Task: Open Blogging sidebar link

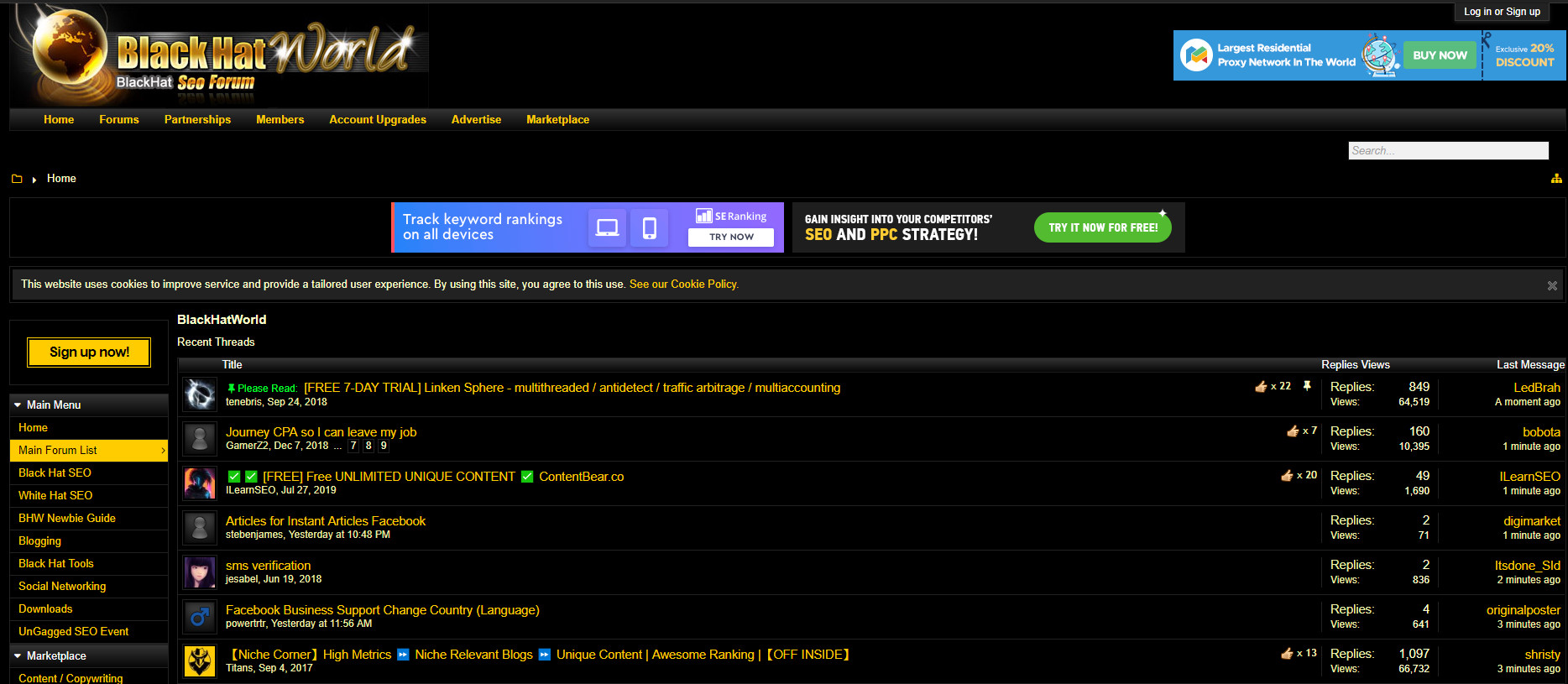Action: point(89,541)
